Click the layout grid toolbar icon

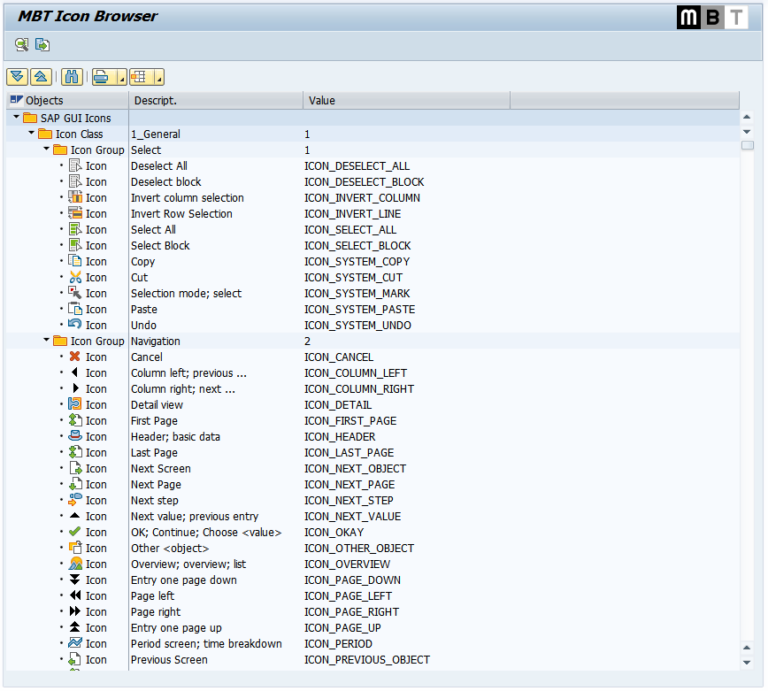point(140,77)
